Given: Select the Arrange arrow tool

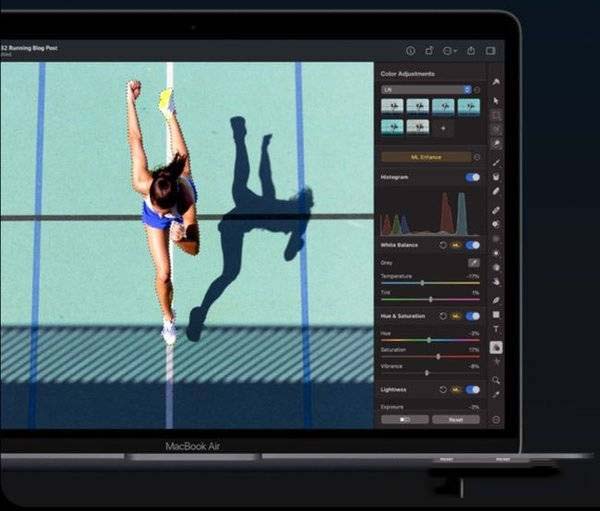Looking at the screenshot, I should (497, 98).
